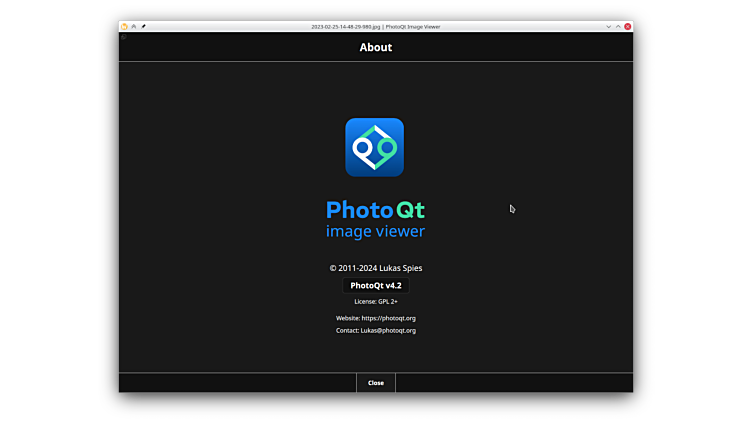Image resolution: width=752 pixels, height=423 pixels.
Task: Click the About heading
Action: (375, 47)
